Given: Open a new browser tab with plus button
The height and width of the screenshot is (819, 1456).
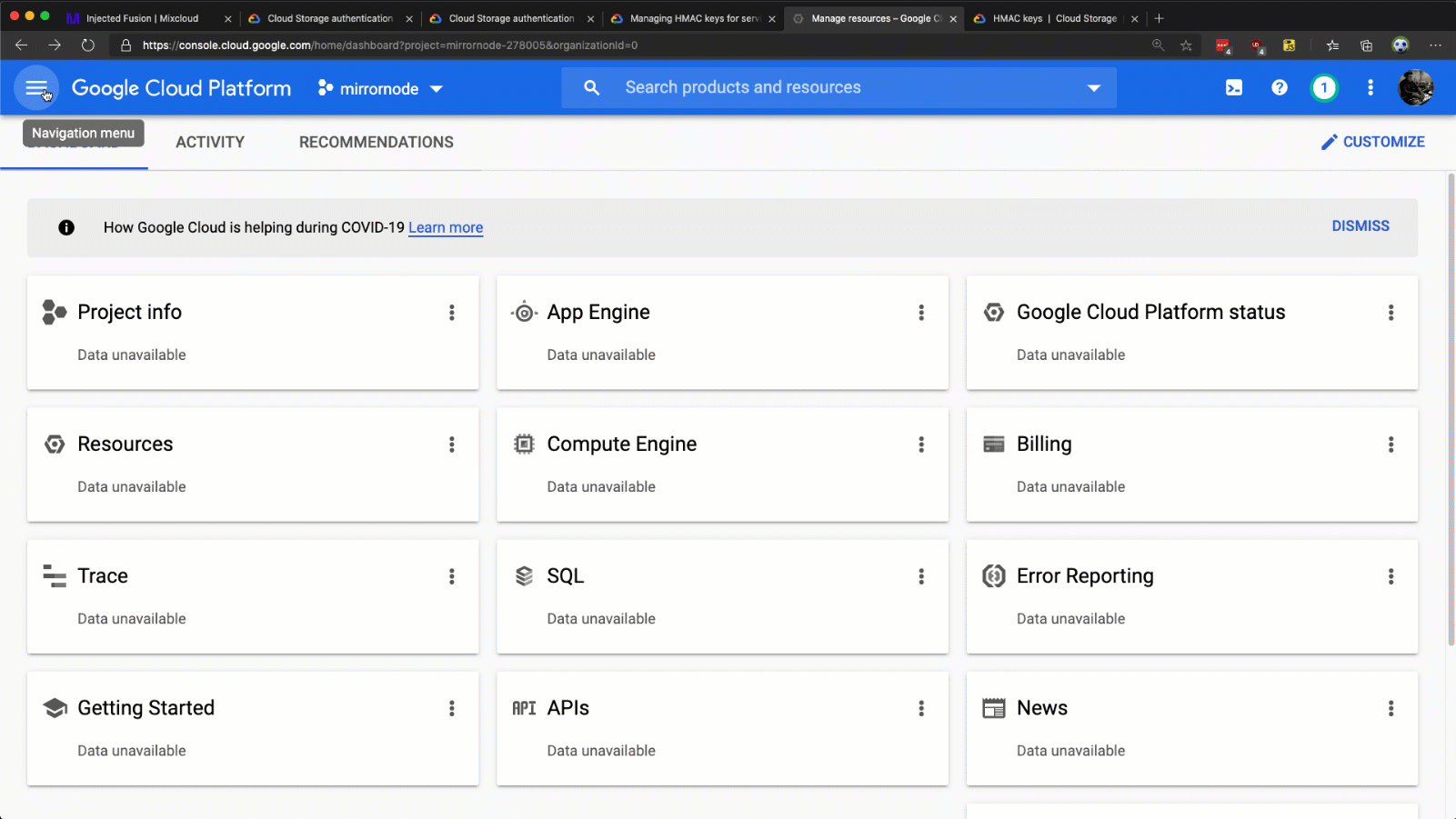Looking at the screenshot, I should [x=1159, y=18].
